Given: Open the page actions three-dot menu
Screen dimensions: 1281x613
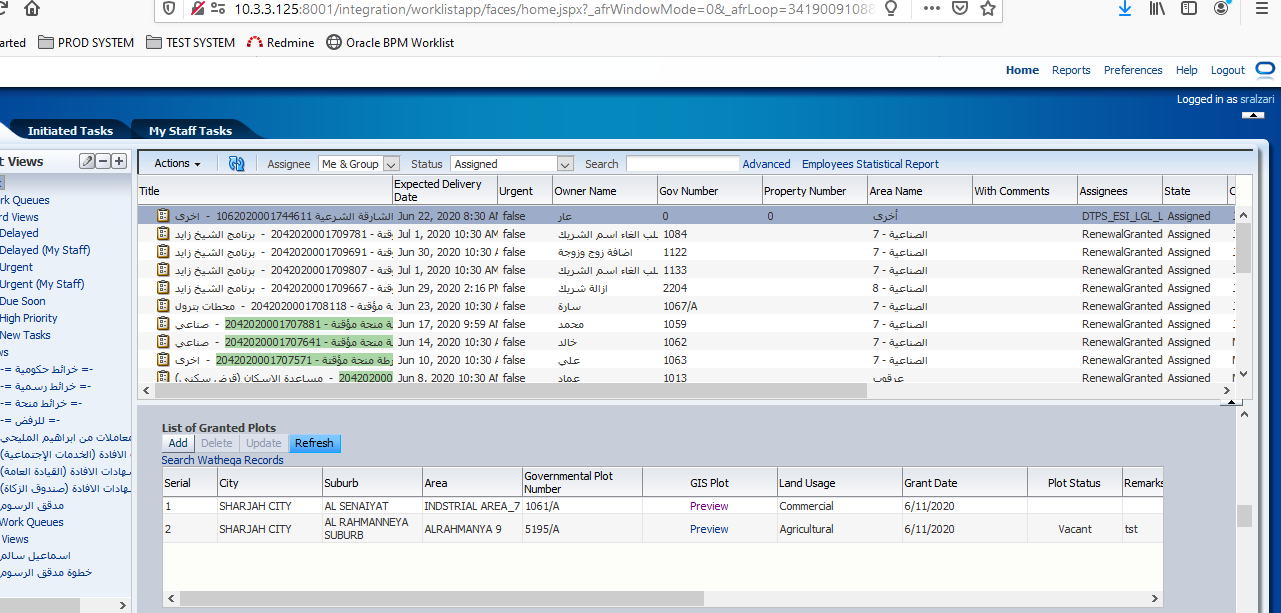Looking at the screenshot, I should pos(931,8).
